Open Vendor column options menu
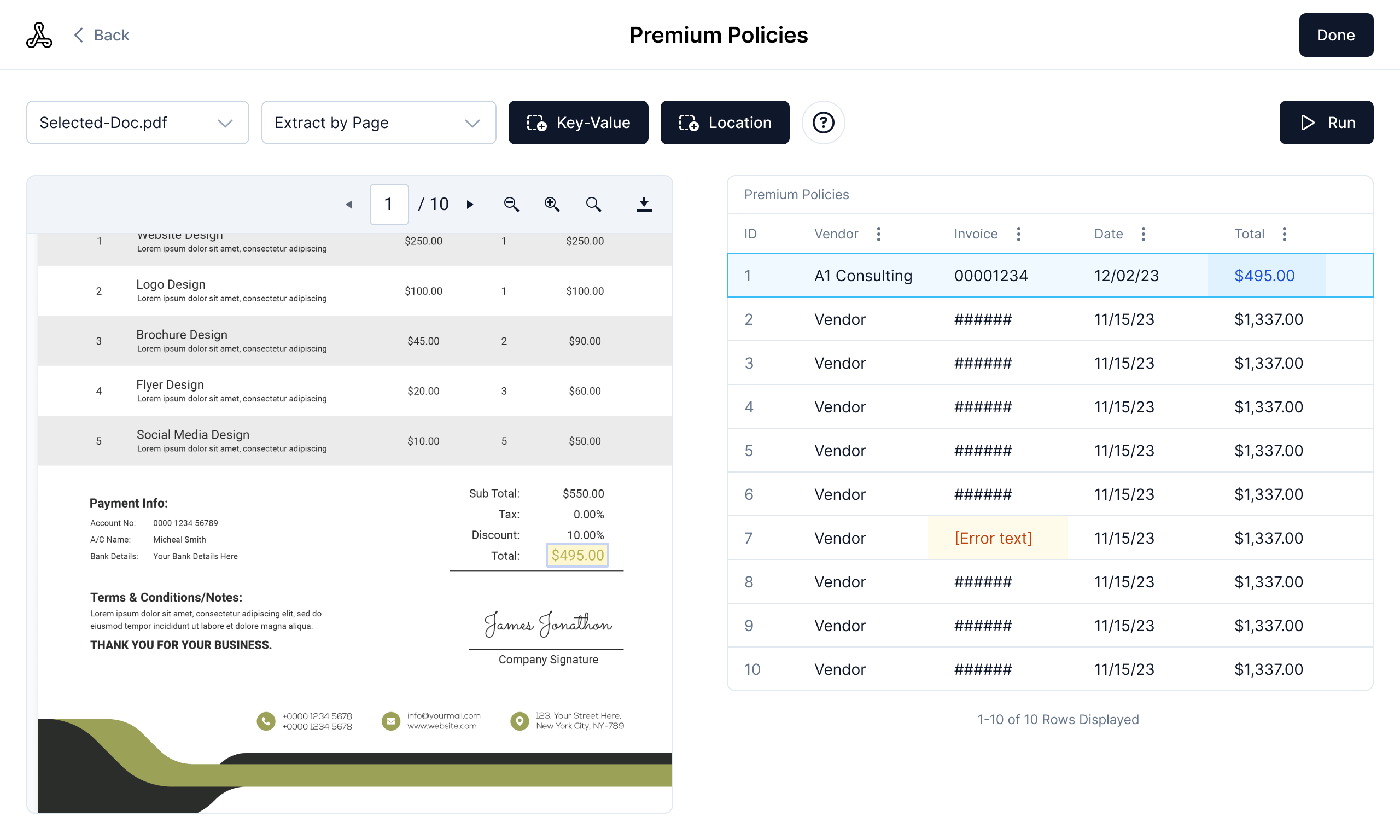The width and height of the screenshot is (1400, 840). 878,234
